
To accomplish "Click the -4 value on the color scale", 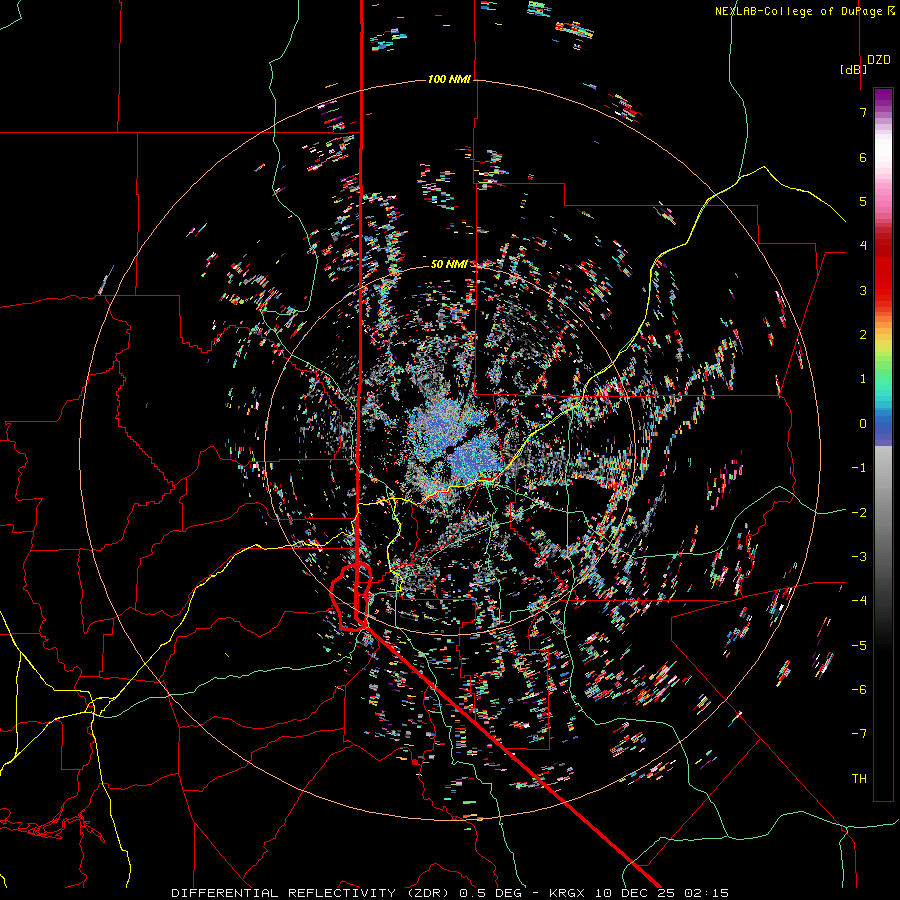I will pyautogui.click(x=859, y=600).
